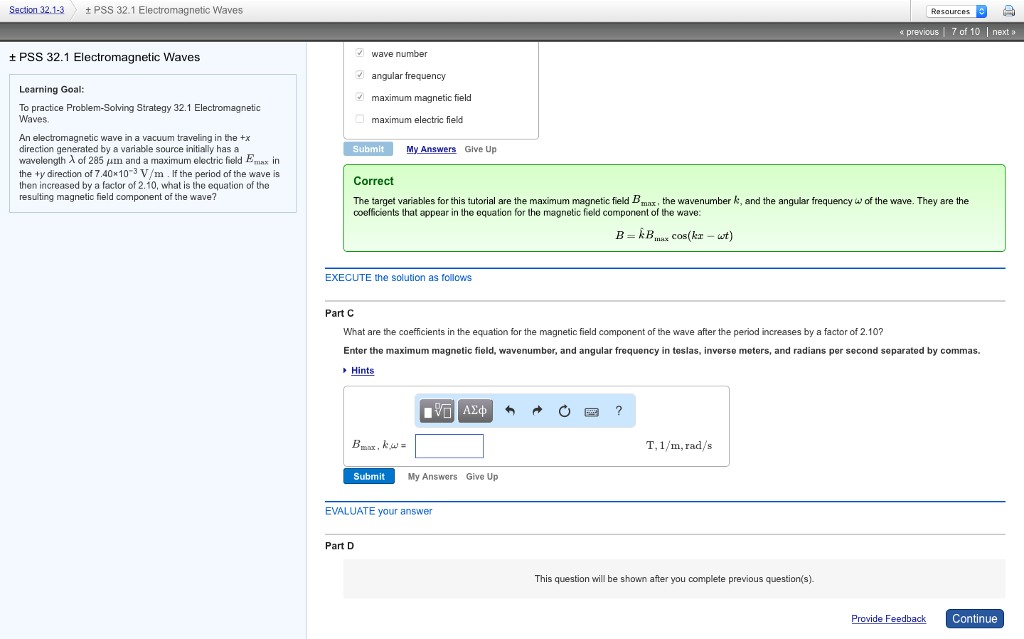1024x639 pixels.
Task: Toggle the maximum electric field checkbox
Action: (359, 119)
